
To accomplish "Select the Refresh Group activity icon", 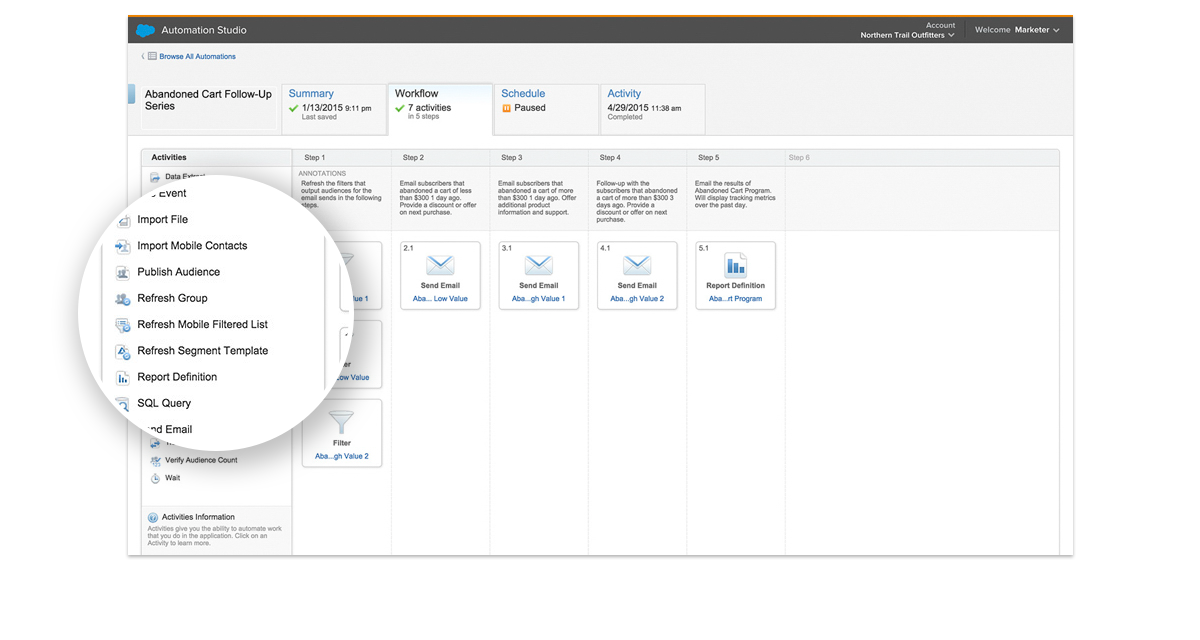I will [122, 298].
